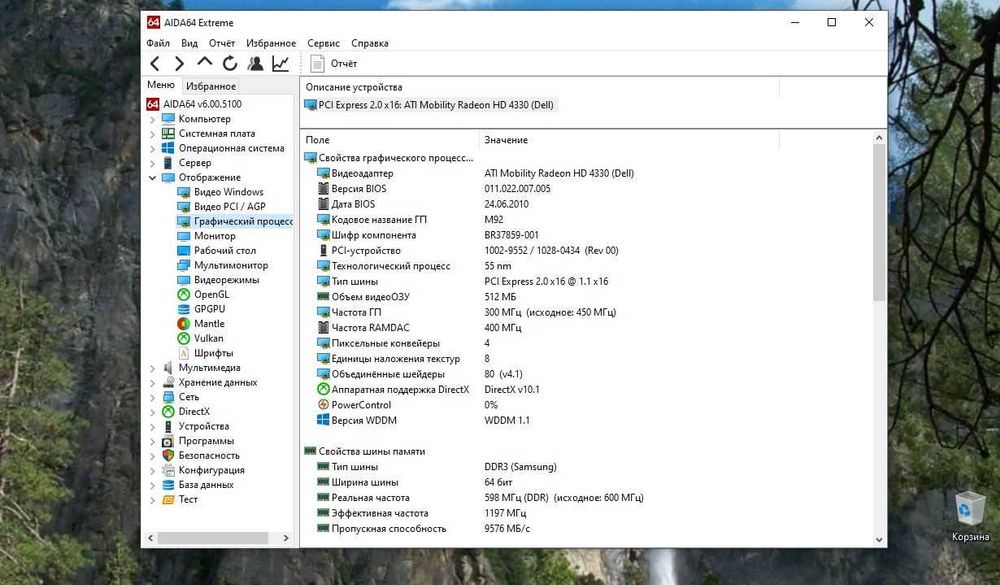Open the Вид menu
1000x585 pixels.
click(189, 43)
